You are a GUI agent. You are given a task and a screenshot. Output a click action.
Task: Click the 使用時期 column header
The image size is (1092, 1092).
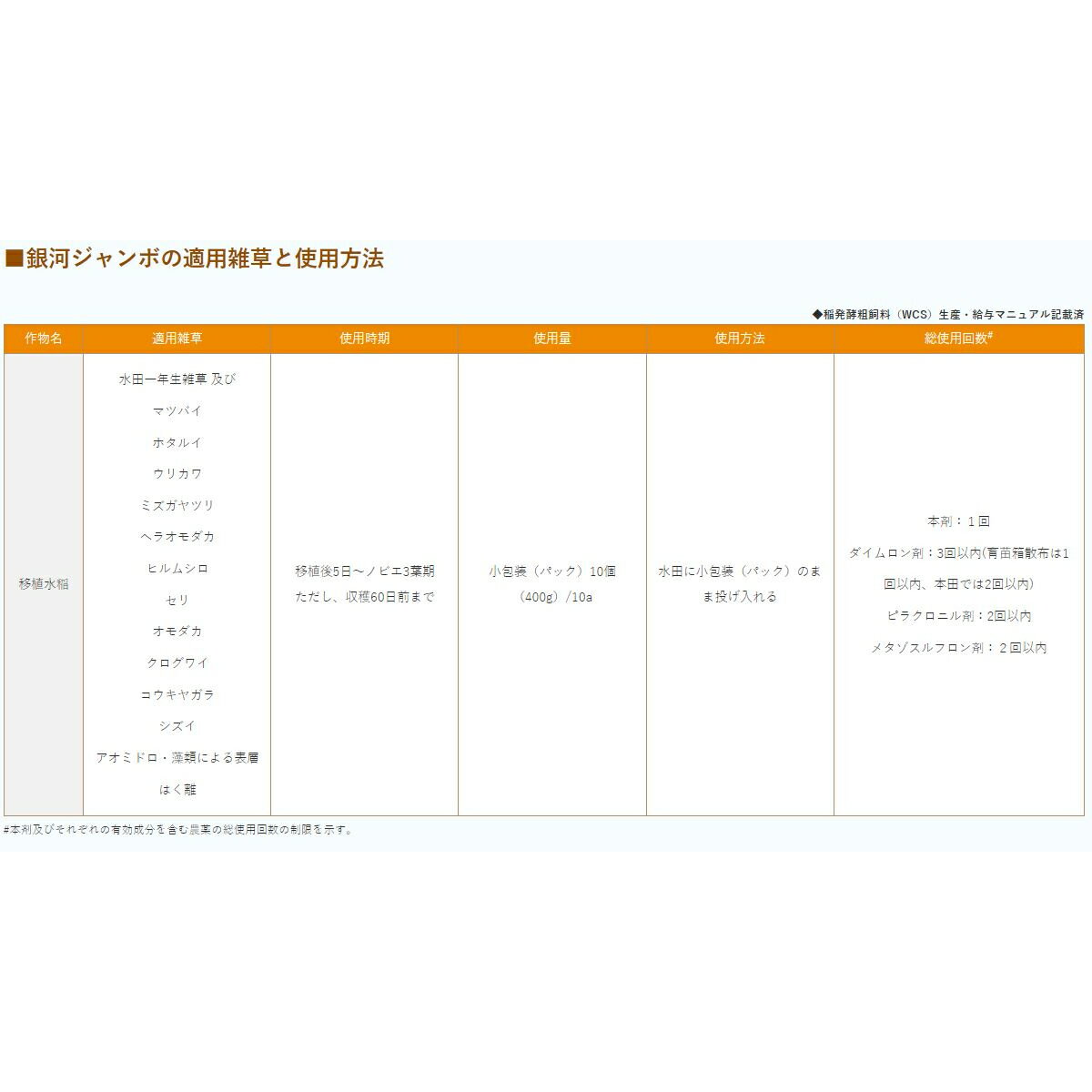click(x=365, y=338)
